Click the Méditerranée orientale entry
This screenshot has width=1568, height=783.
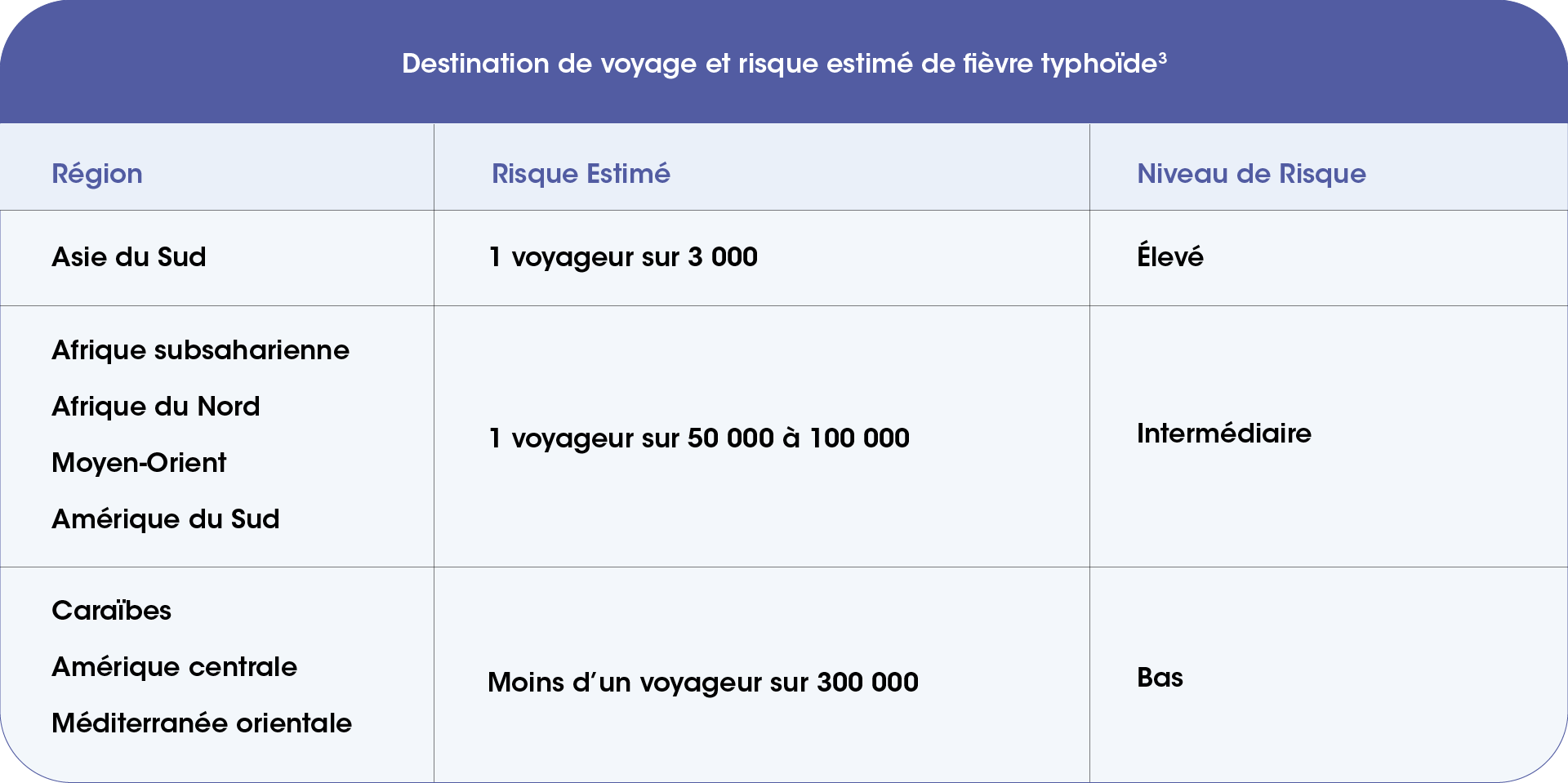coord(202,723)
